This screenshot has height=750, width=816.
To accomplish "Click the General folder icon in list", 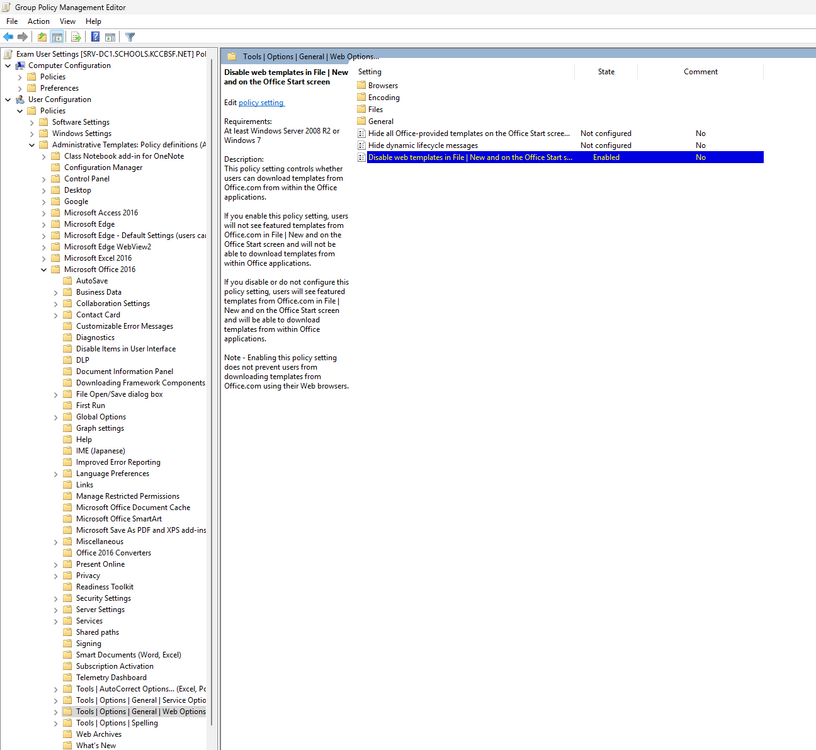I will pyautogui.click(x=362, y=121).
